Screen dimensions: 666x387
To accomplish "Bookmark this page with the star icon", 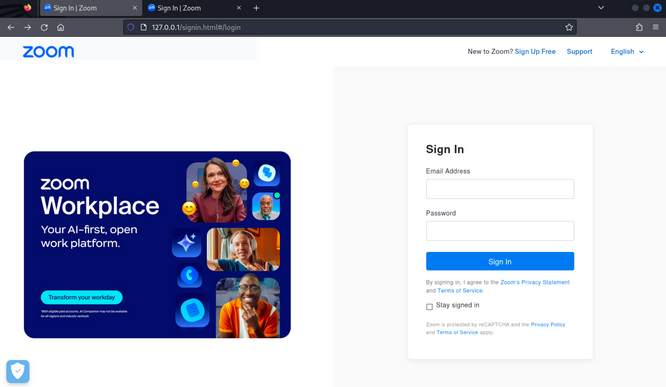I will pyautogui.click(x=569, y=27).
